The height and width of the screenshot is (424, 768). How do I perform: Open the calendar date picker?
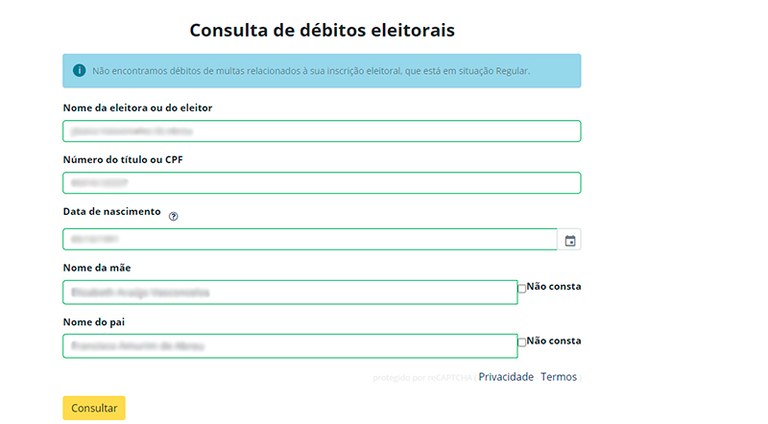[570, 240]
